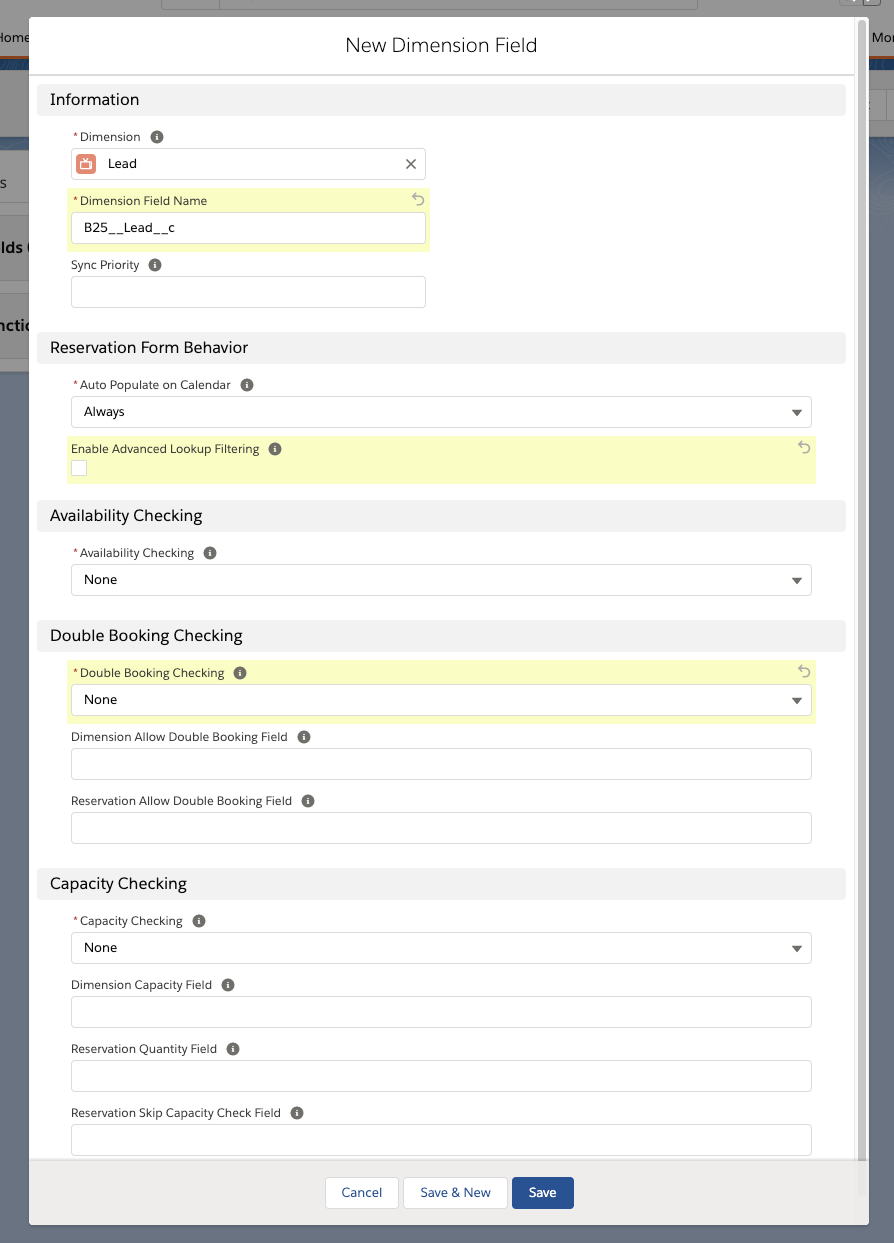894x1243 pixels.
Task: Expand the Availability Checking dropdown
Action: click(441, 580)
